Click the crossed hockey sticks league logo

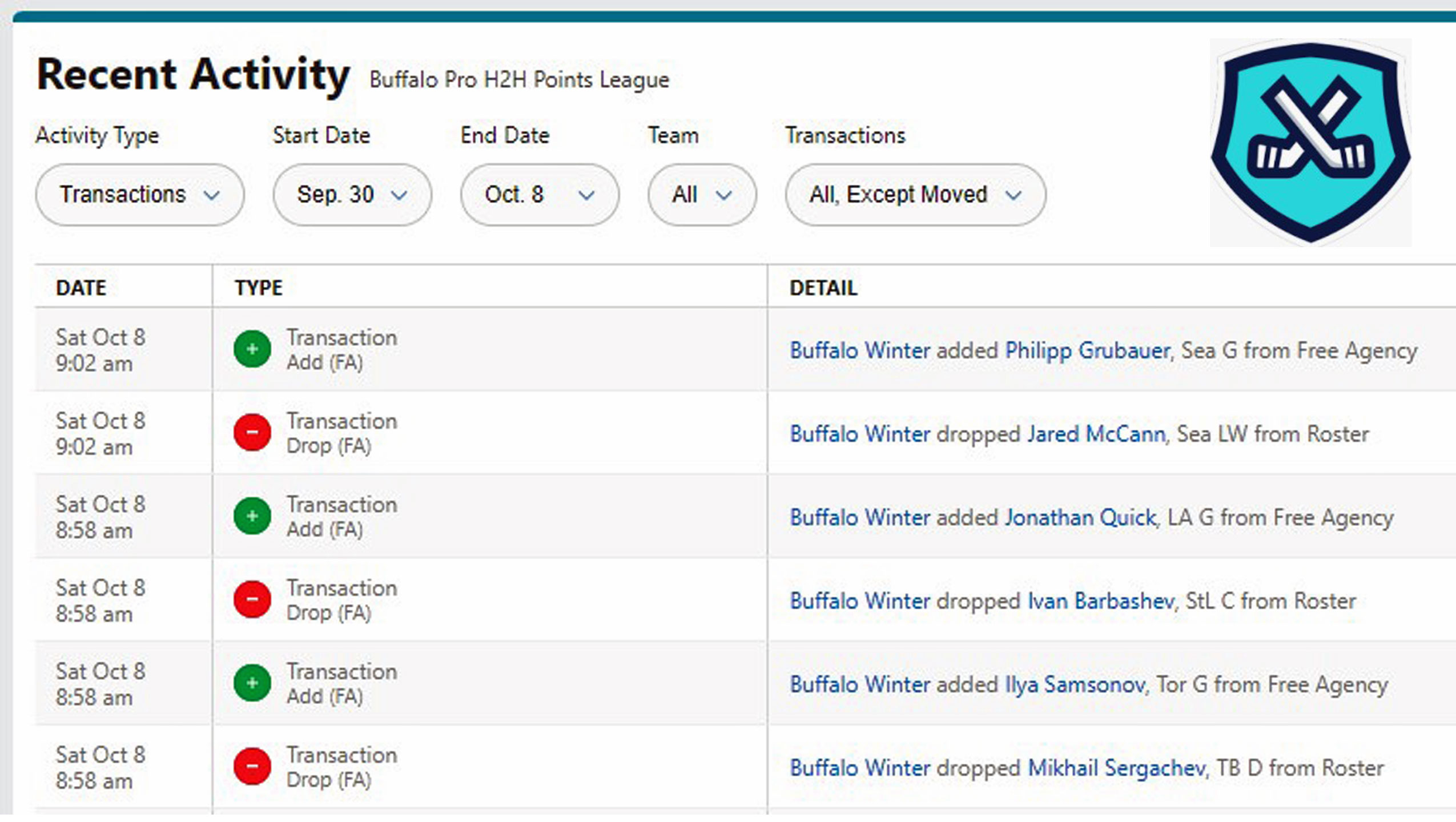(1310, 143)
